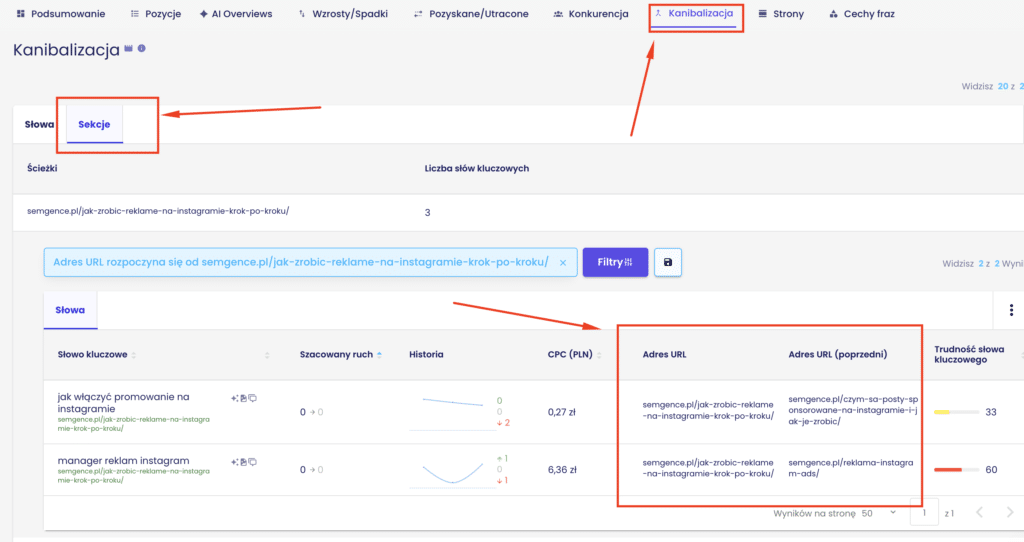Image resolution: width=1024 pixels, height=542 pixels.
Task: Remove the Adres URL filter chip with X
Action: click(563, 263)
